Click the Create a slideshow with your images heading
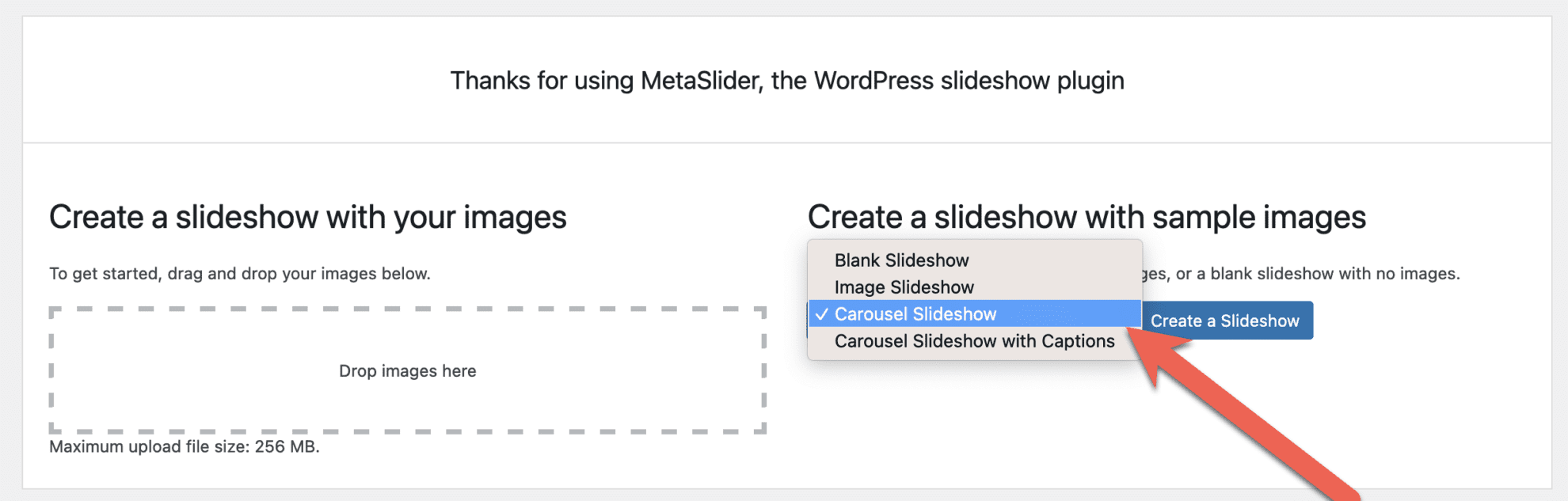 pyautogui.click(x=308, y=216)
